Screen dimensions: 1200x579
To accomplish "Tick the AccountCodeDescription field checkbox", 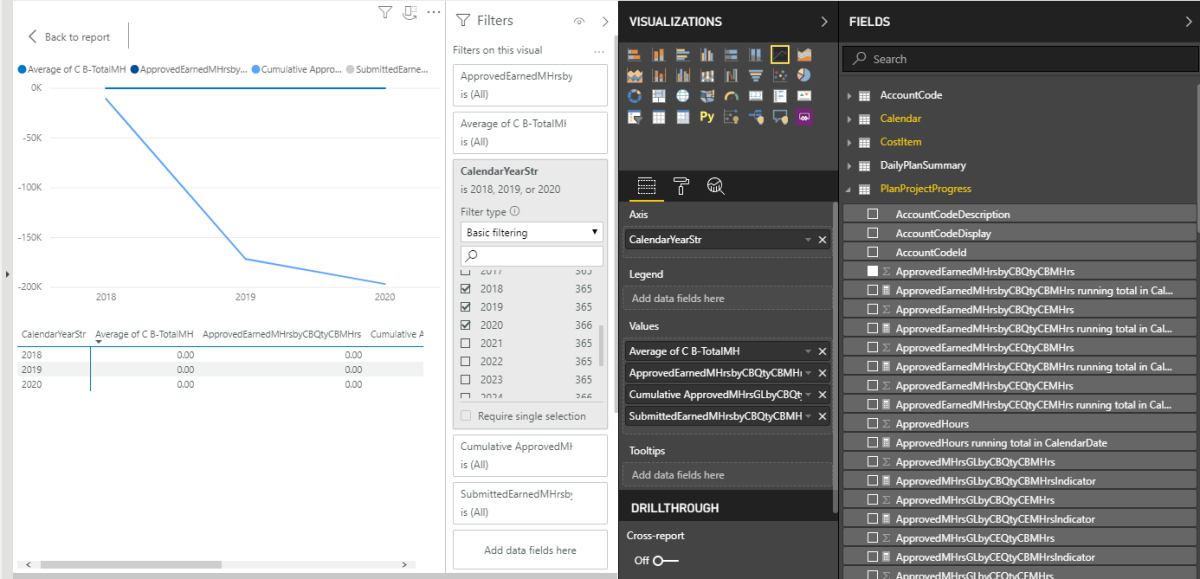I will click(x=873, y=214).
